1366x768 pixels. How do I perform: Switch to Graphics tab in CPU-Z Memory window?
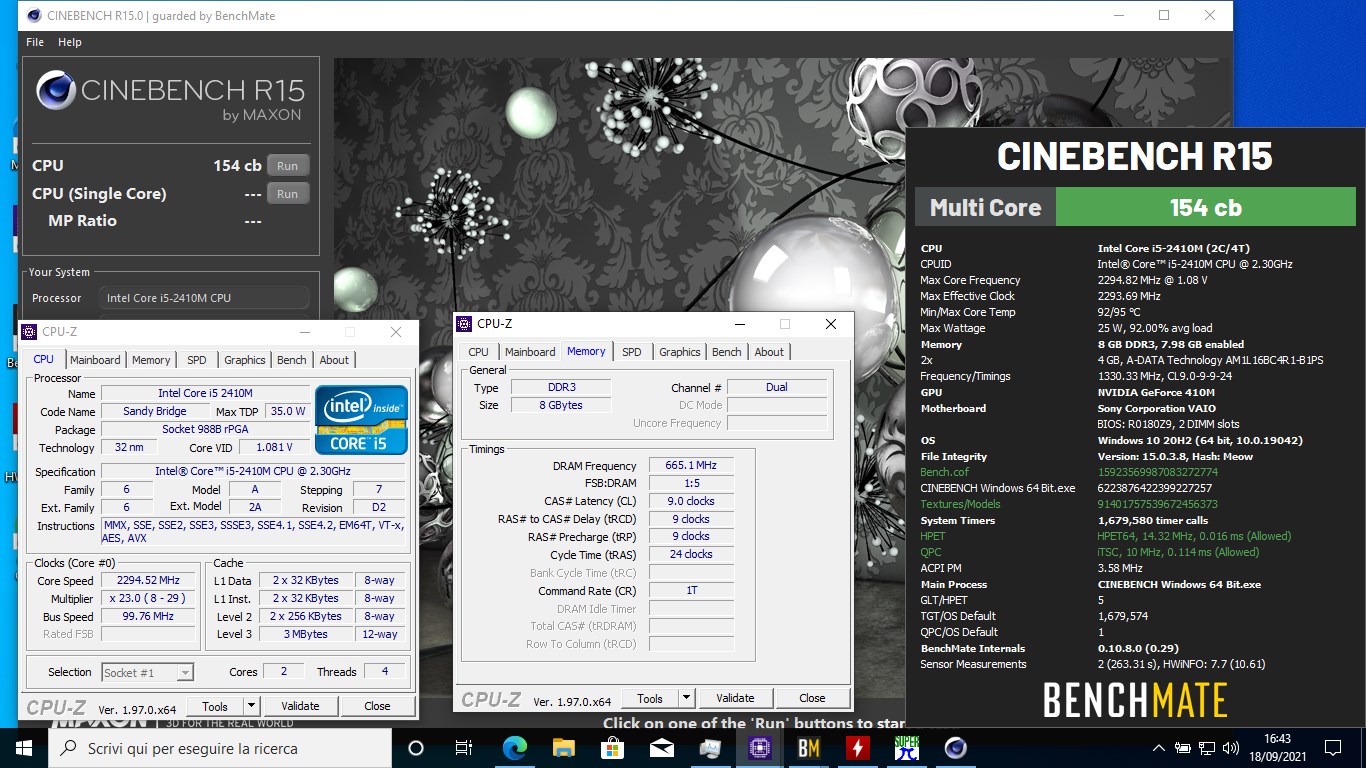click(x=680, y=352)
